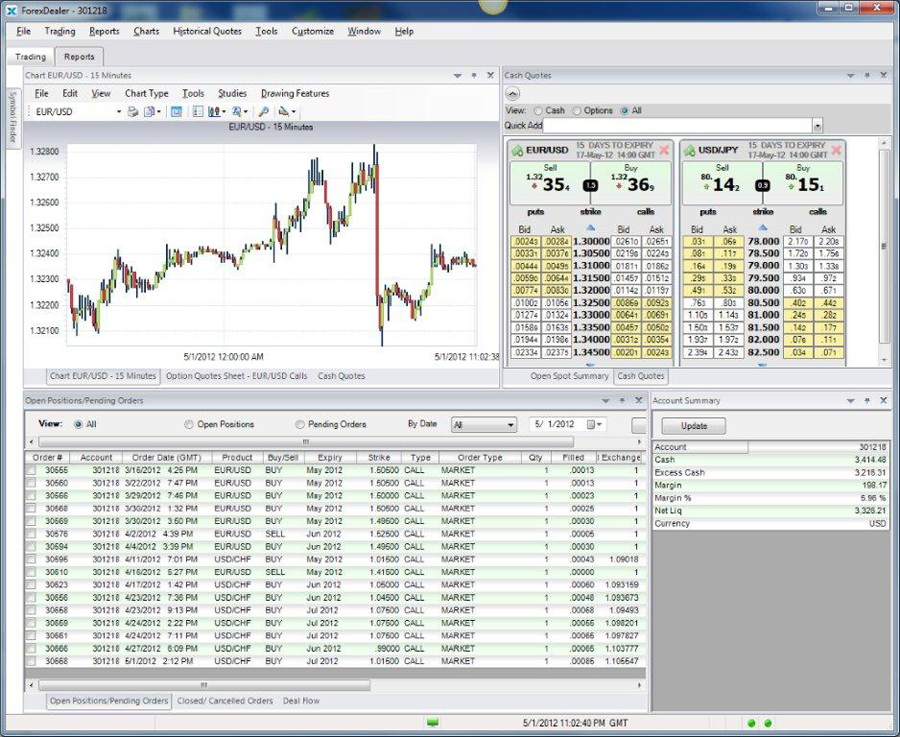
Task: Remove the USD/JPY quote card with red X
Action: click(x=836, y=150)
